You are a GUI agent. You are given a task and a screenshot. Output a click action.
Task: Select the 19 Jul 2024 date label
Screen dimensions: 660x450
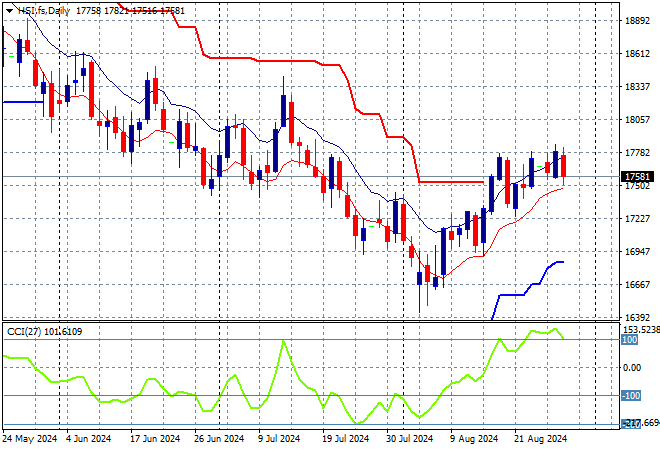tap(346, 439)
